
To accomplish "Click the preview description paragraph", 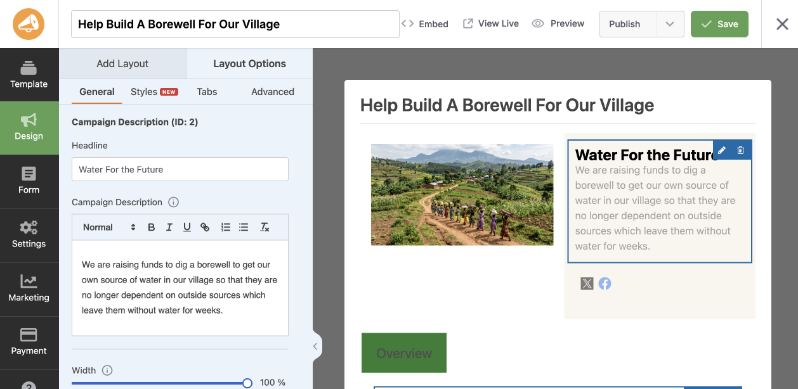I will click(655, 208).
